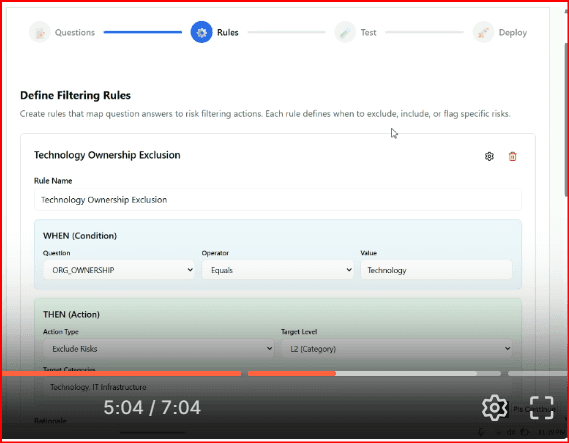Expand ORG_OWNERSHIP question dropdown
This screenshot has height=443, width=569.
(x=119, y=270)
